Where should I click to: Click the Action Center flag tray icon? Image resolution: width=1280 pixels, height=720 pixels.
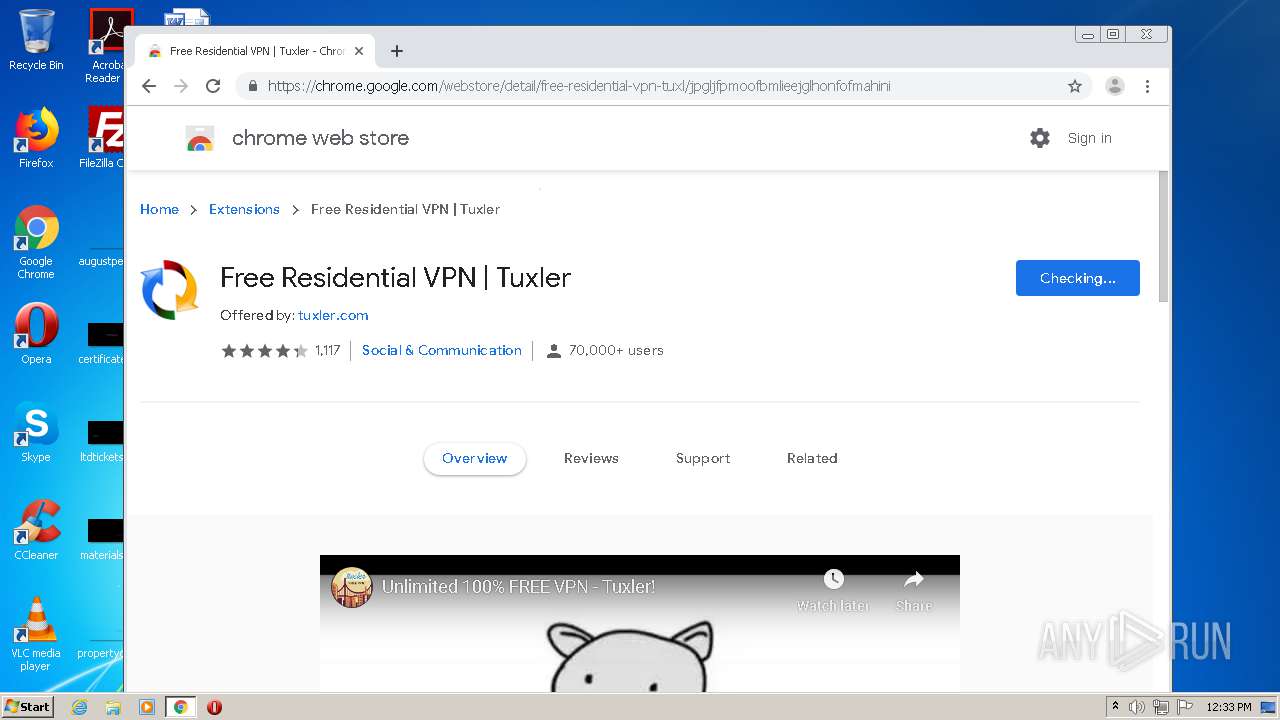(x=1184, y=707)
